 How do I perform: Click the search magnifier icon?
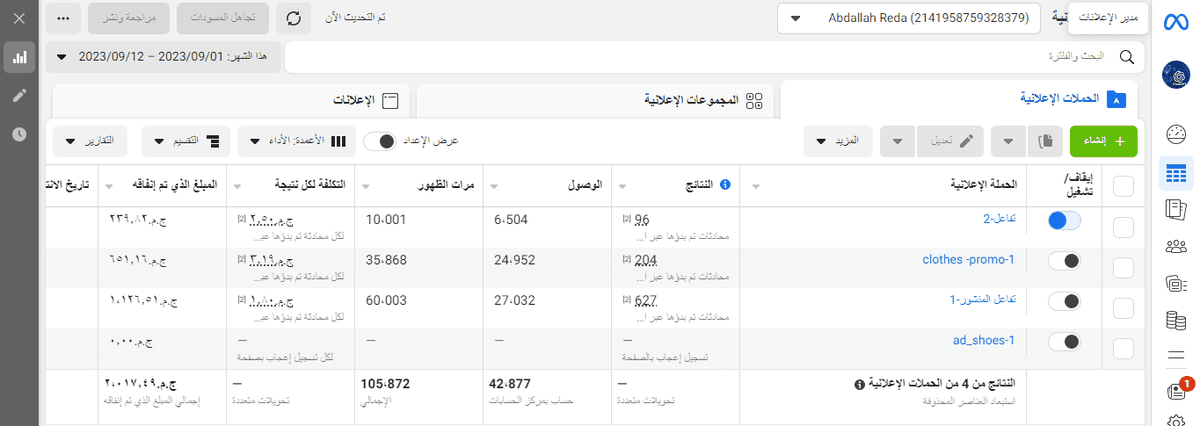click(x=1126, y=57)
